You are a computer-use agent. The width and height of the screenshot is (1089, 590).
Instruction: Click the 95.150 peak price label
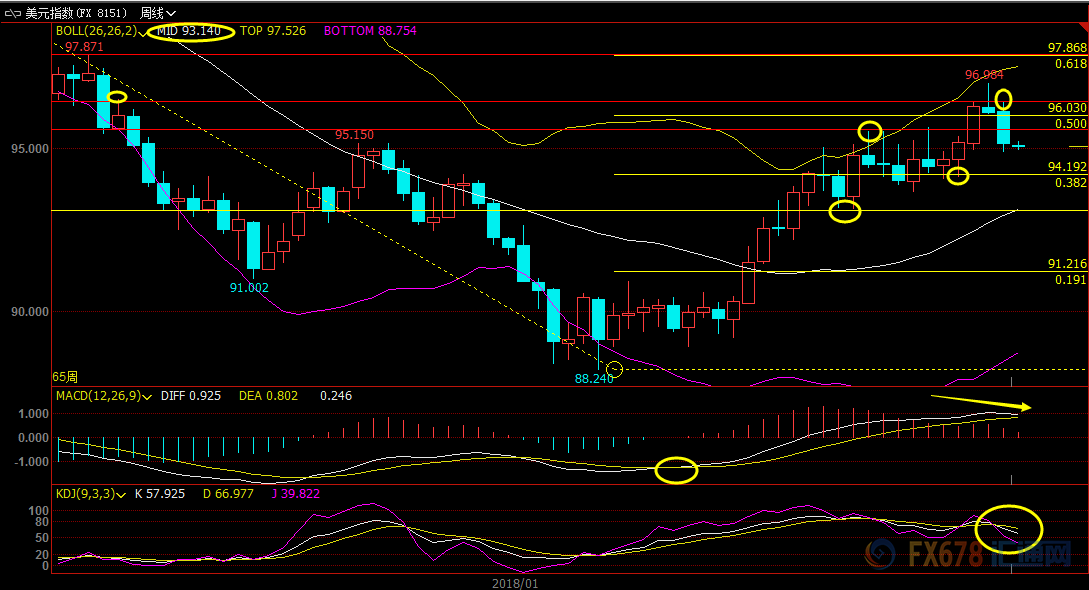(x=354, y=135)
